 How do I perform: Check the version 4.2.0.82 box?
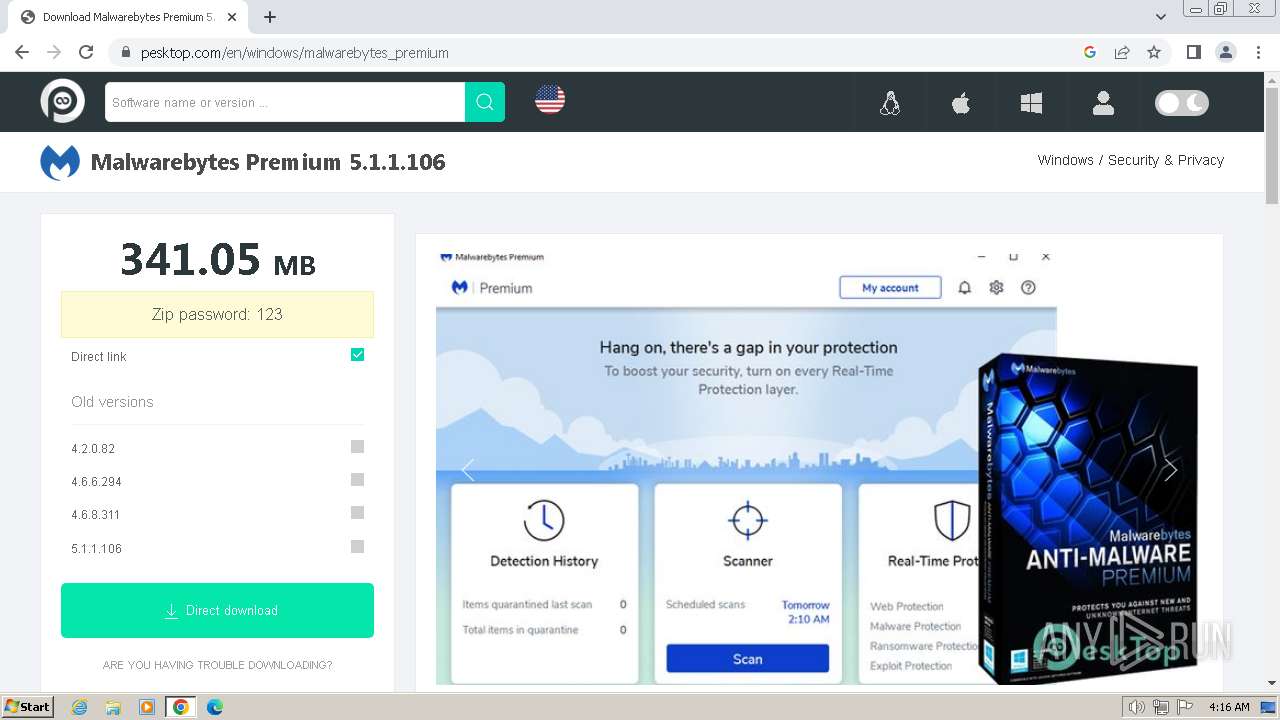357,447
